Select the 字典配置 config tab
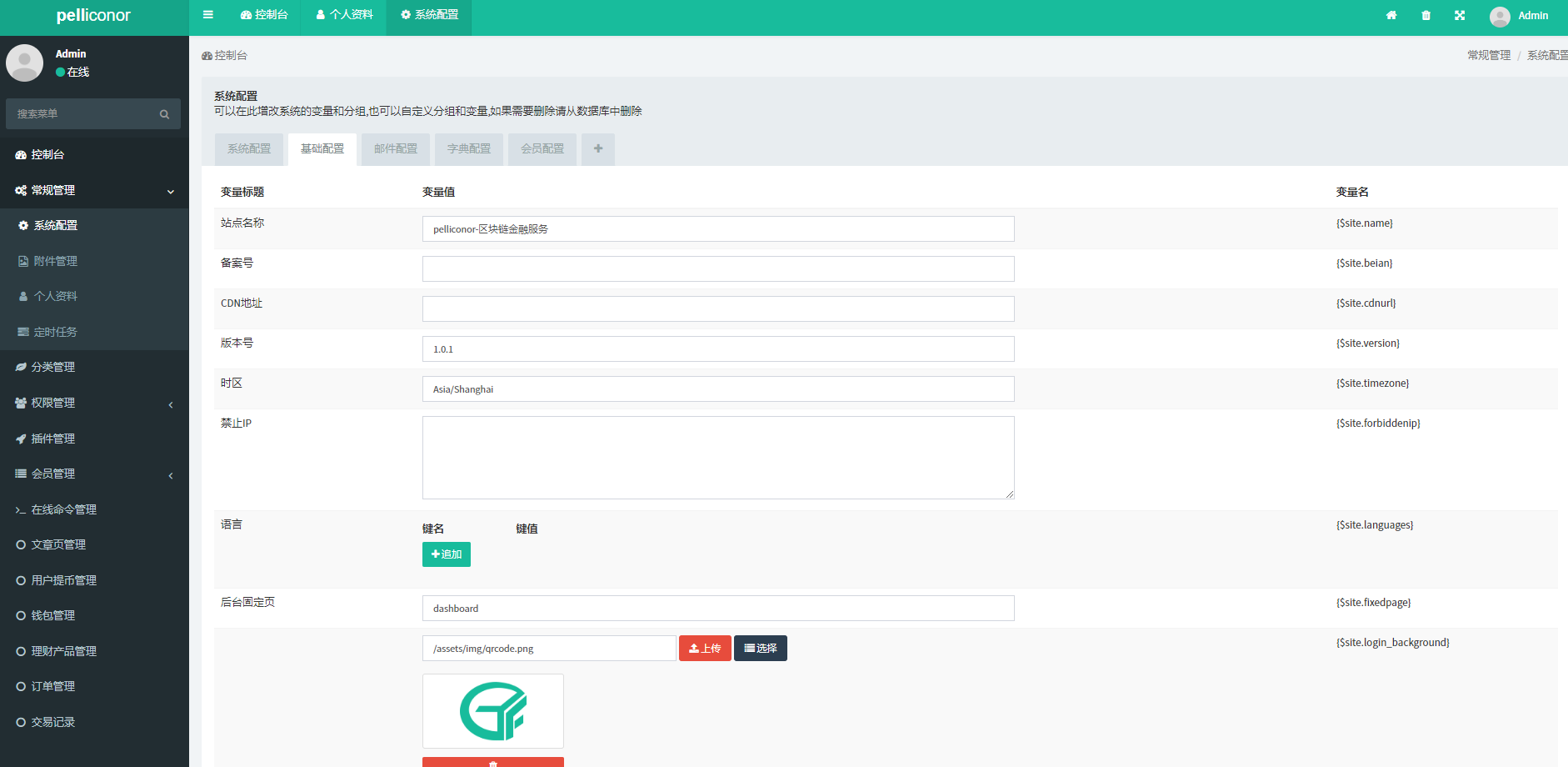Screen dimensions: 1568x767 coord(469,149)
